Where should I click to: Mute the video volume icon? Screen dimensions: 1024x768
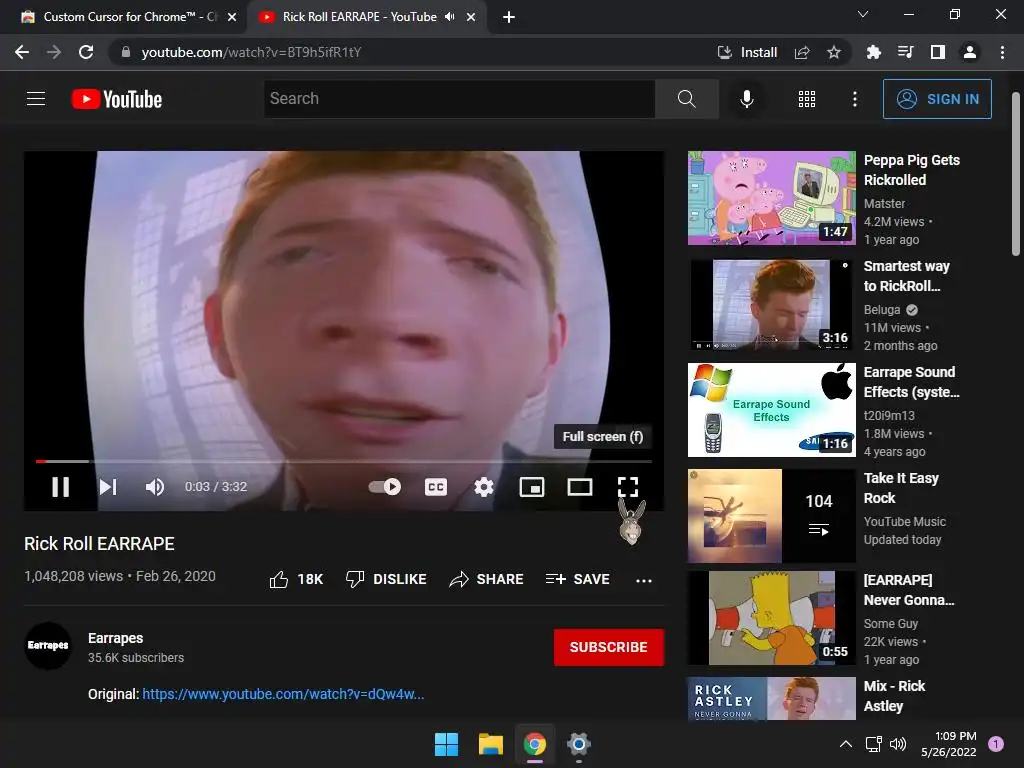[x=155, y=487]
